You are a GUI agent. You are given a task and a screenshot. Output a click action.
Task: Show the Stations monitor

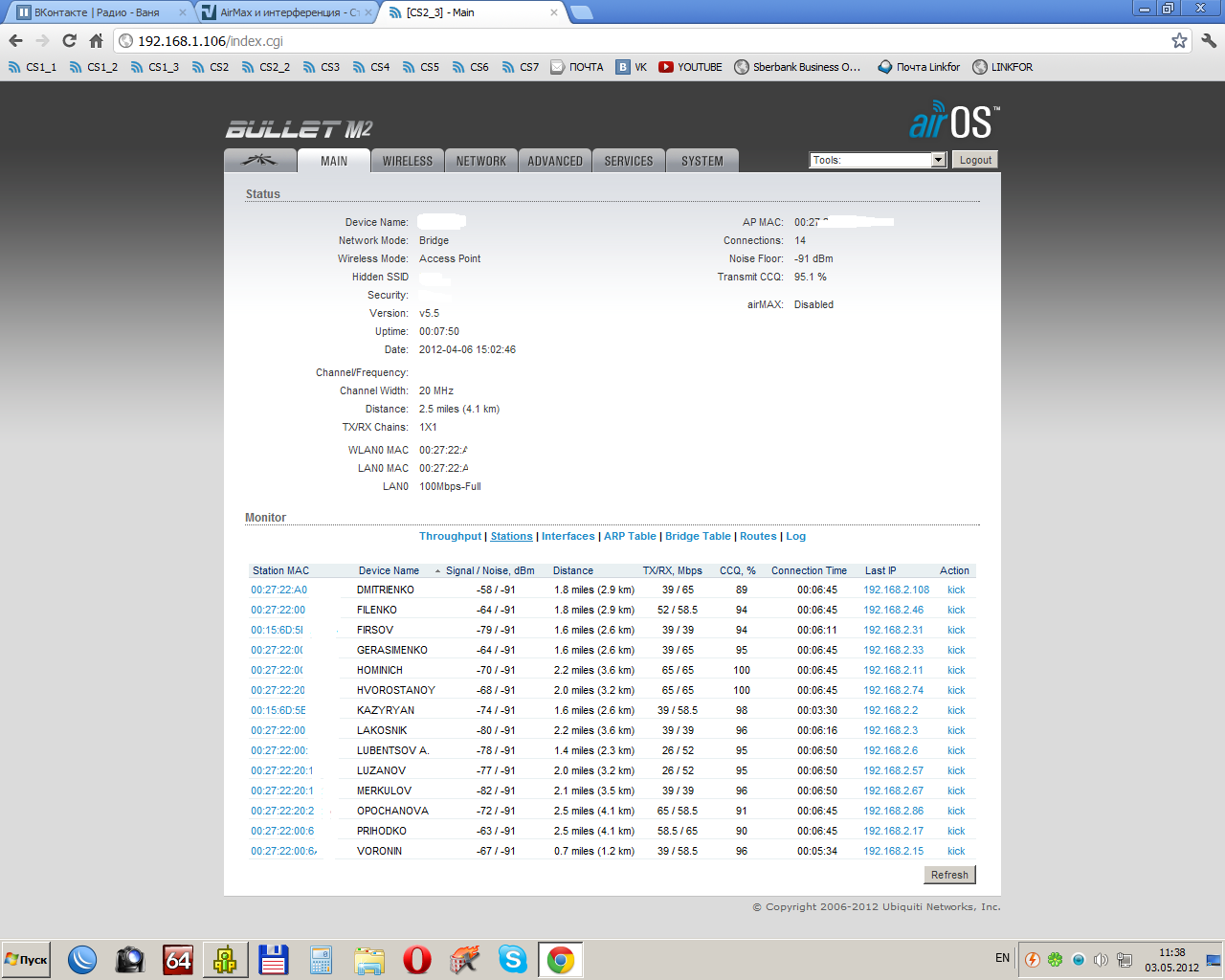pos(512,536)
